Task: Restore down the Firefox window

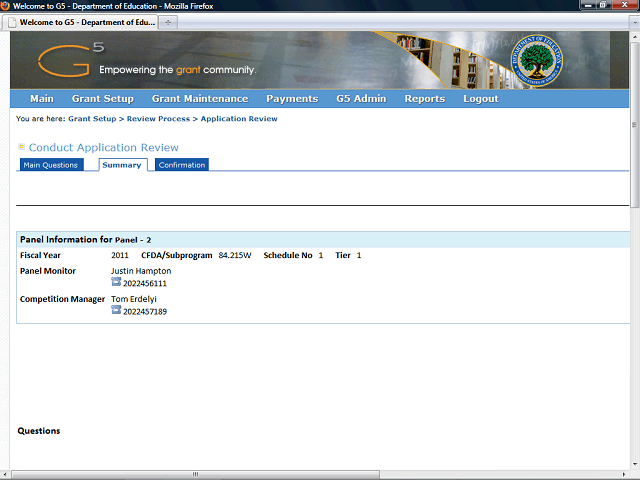Action: tap(603, 4)
